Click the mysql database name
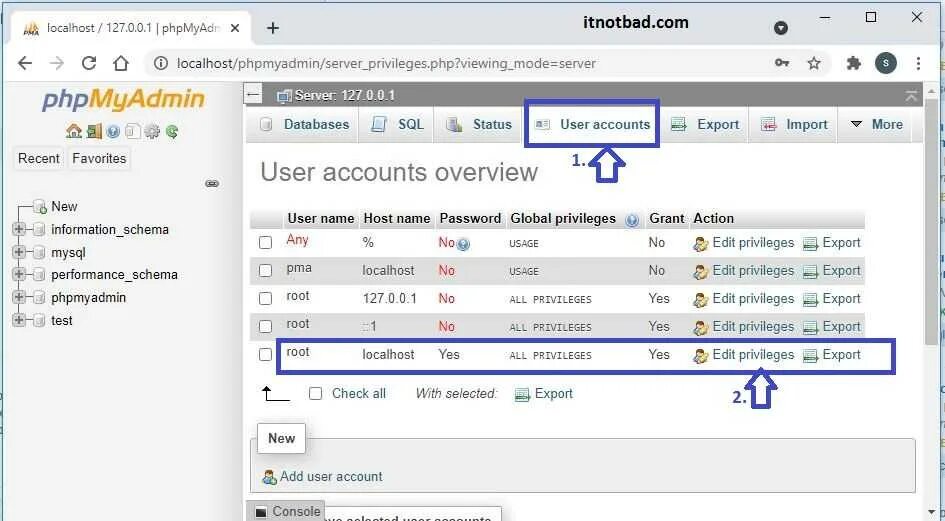This screenshot has width=945, height=521. coord(68,252)
